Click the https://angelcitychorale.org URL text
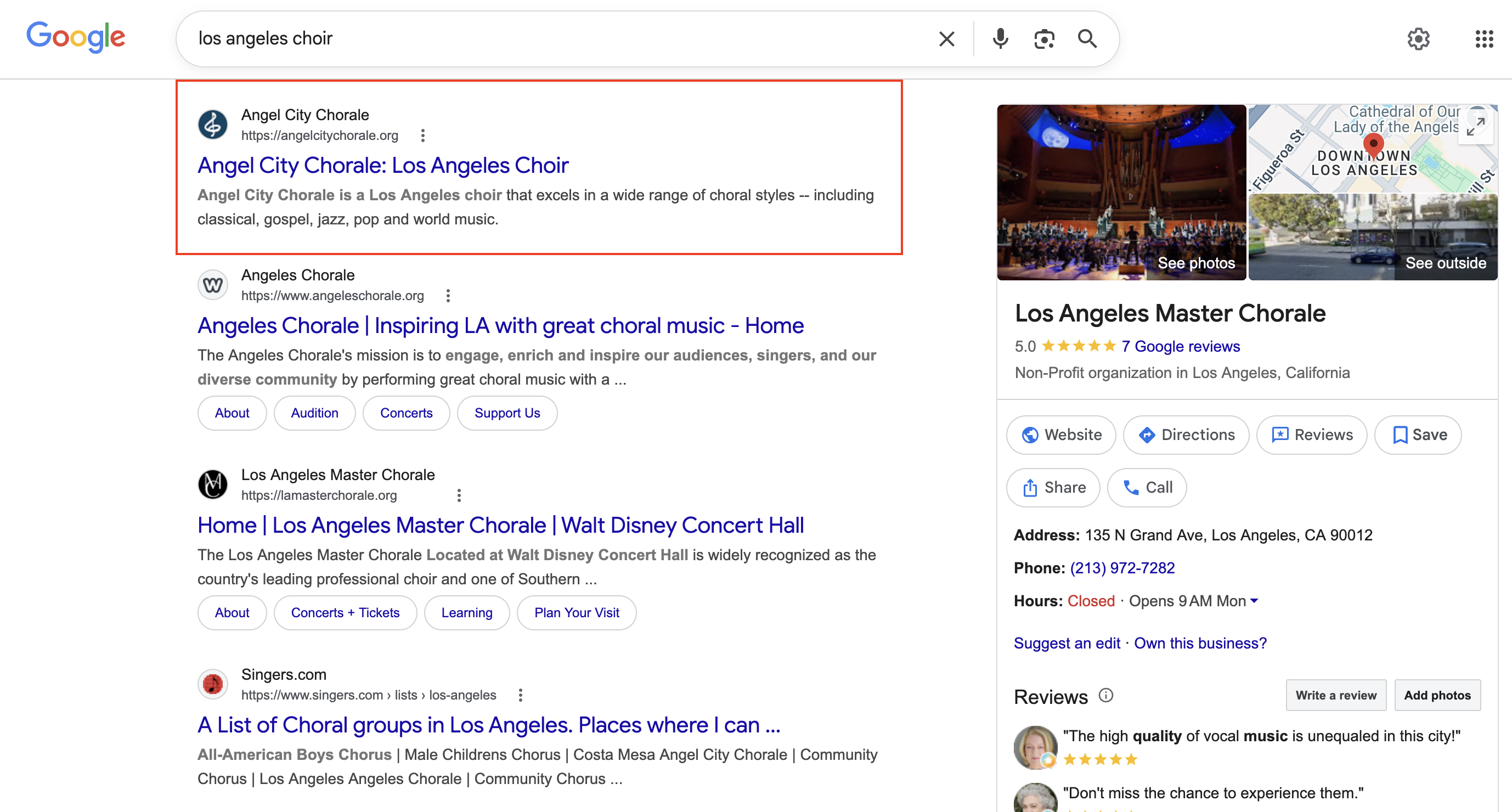 (x=319, y=136)
